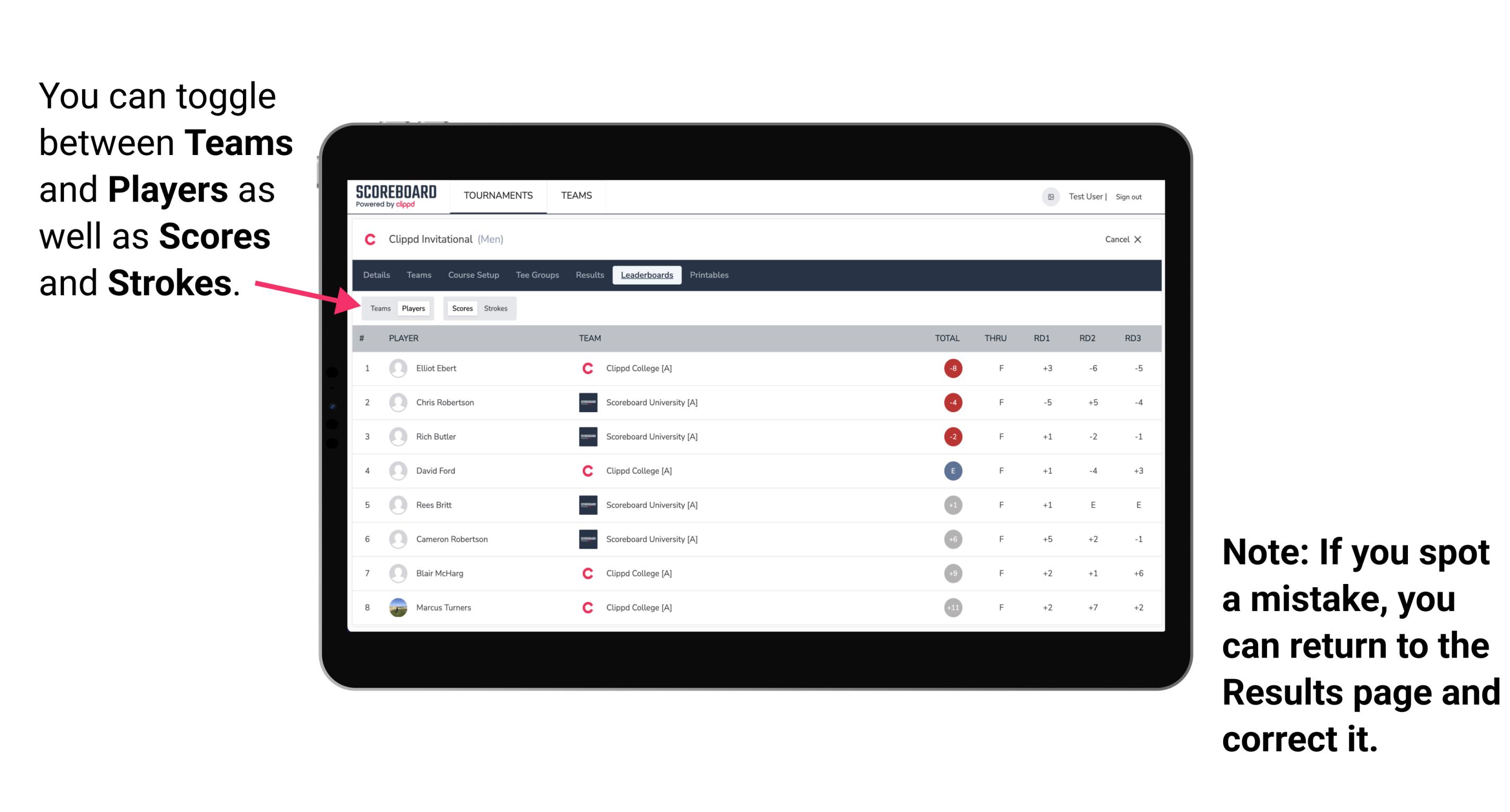The width and height of the screenshot is (1510, 812).
Task: Click the Clippd Scoreboard logo icon
Action: tap(392, 198)
